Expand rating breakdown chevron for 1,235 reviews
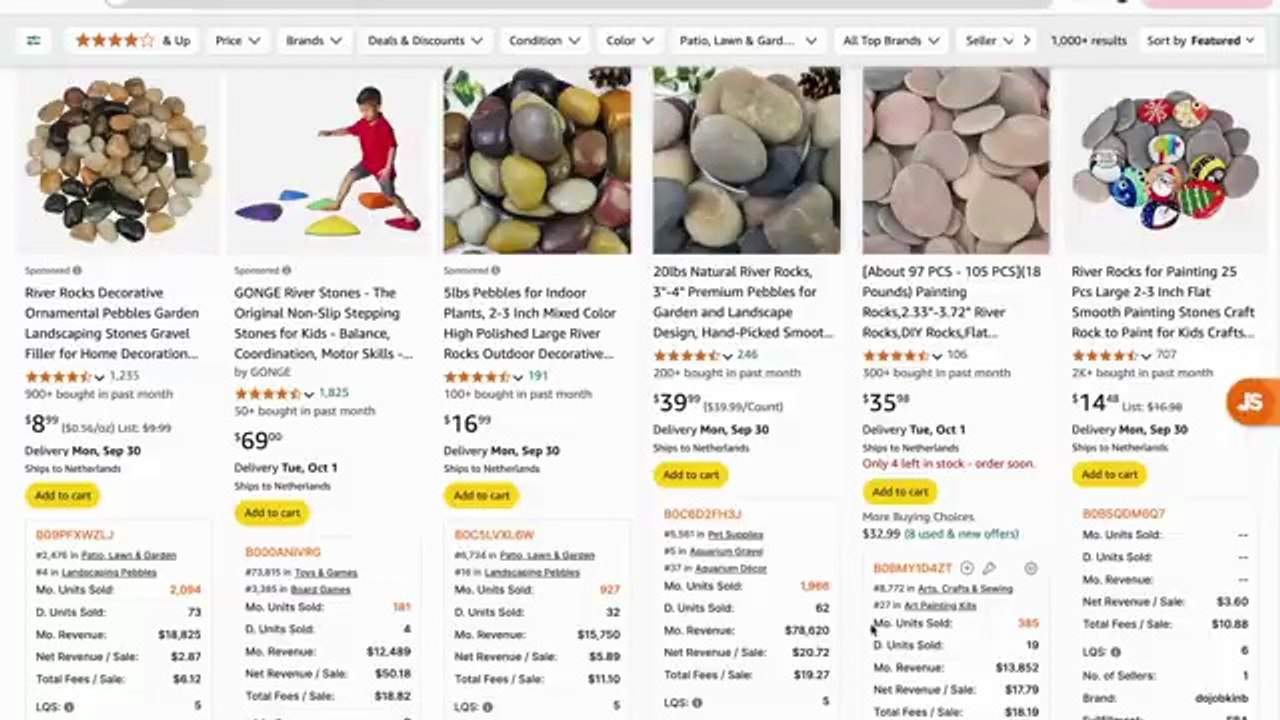This screenshot has width=1280, height=720. coord(99,377)
